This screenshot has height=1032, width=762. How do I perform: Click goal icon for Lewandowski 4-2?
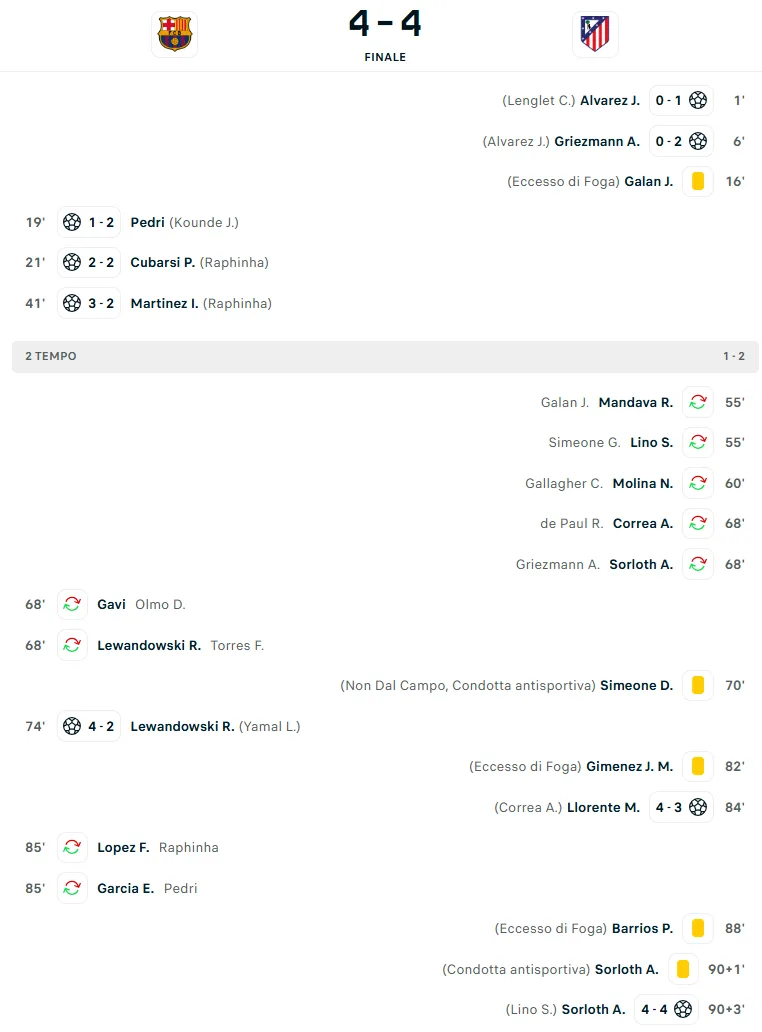[x=72, y=726]
